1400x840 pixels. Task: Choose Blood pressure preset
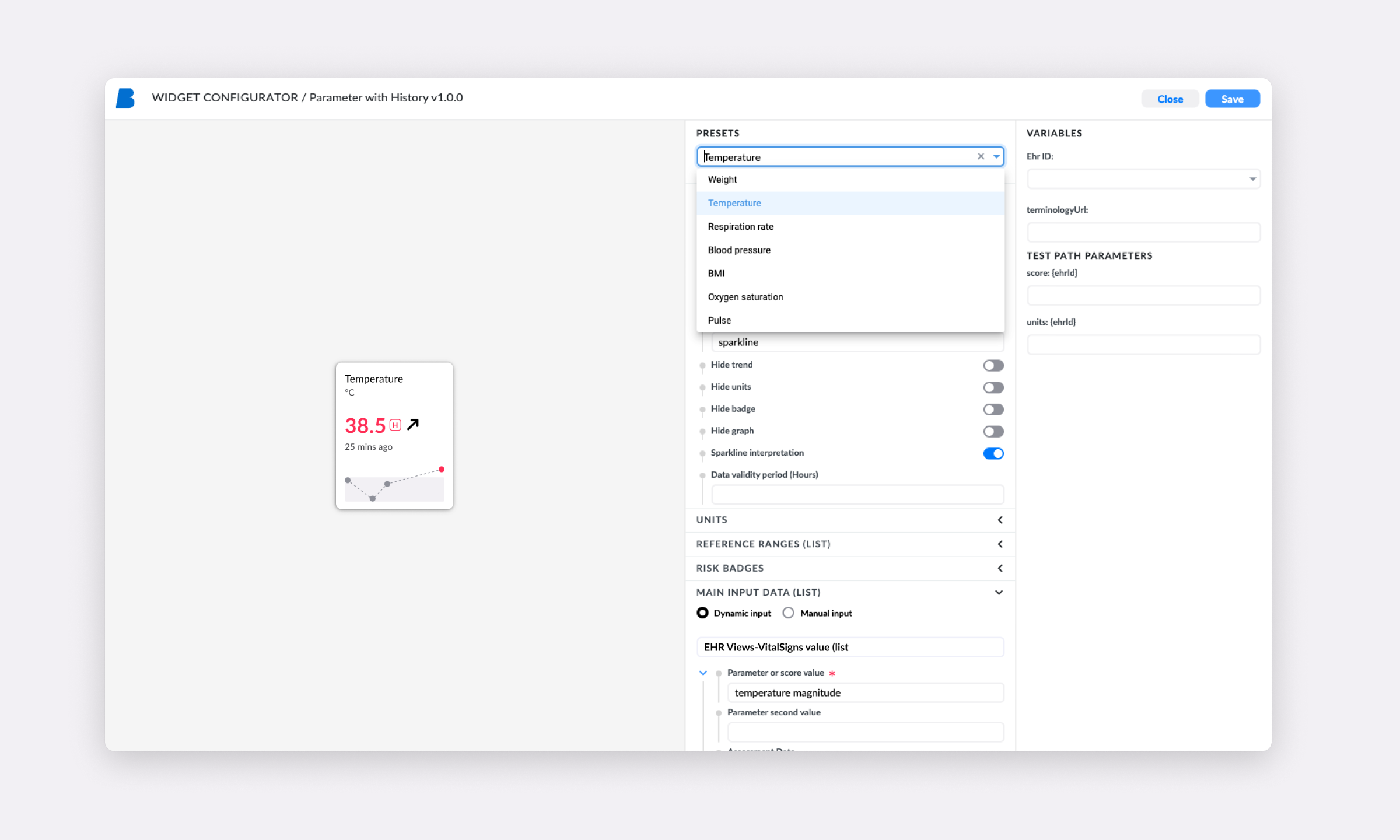[850, 250]
